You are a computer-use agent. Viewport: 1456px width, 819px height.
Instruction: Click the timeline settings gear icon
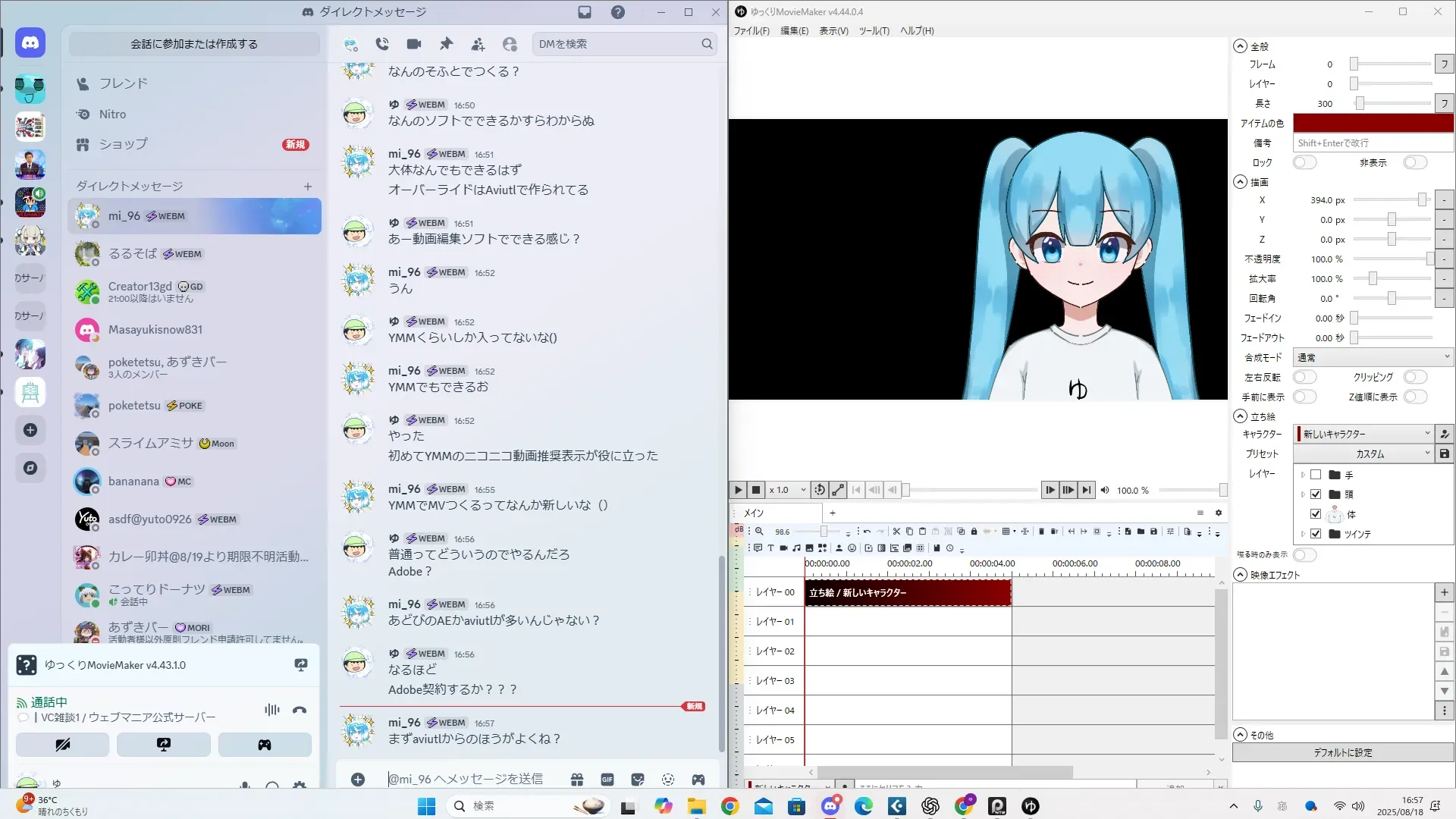pyautogui.click(x=1219, y=513)
